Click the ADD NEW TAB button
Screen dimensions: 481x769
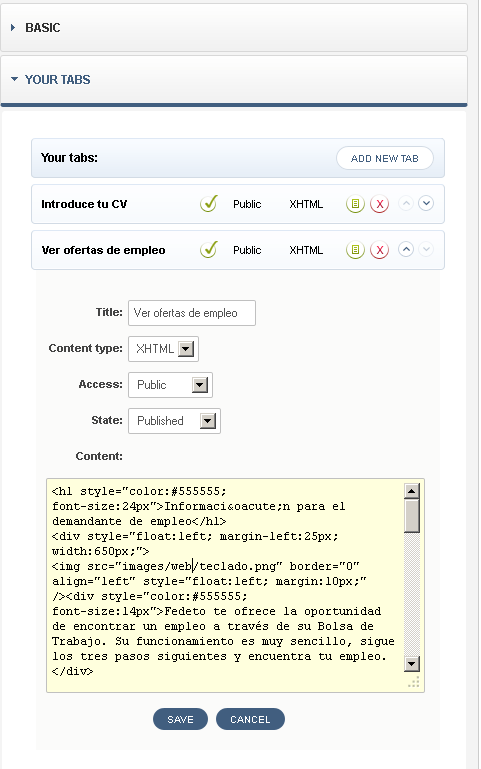(x=384, y=158)
